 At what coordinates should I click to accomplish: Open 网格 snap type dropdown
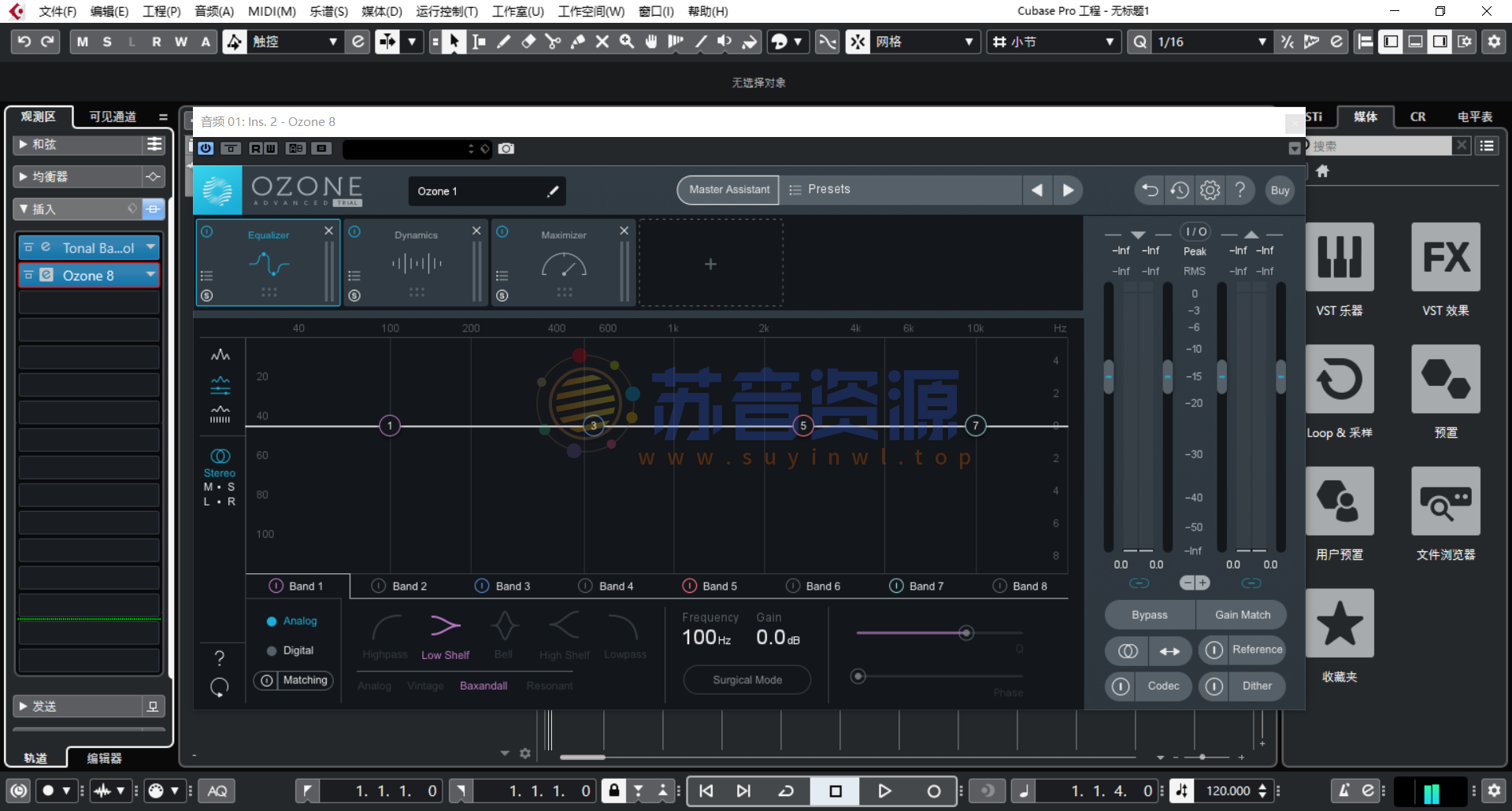924,42
